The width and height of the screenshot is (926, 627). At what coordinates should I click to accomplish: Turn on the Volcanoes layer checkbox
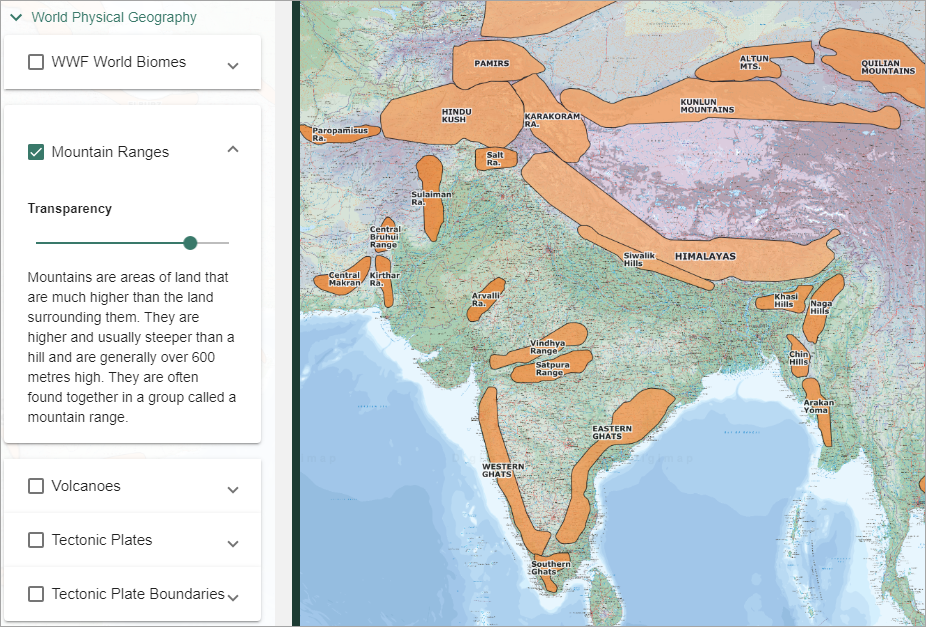[x=36, y=486]
